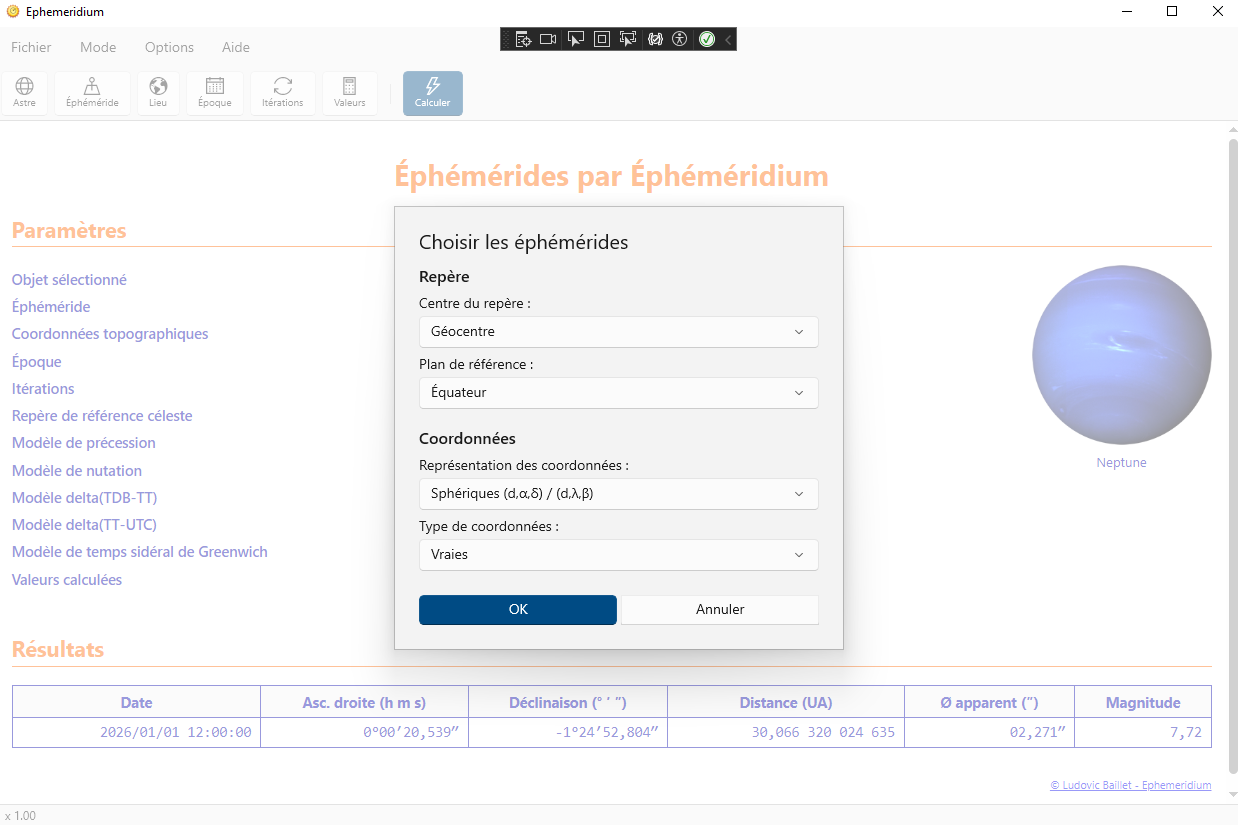Confirm the dialog with OK

click(x=517, y=610)
